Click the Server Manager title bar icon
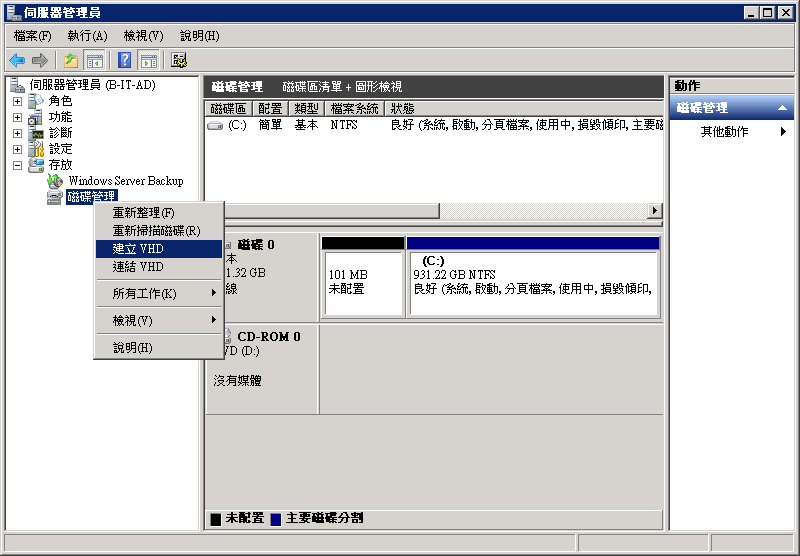The image size is (800, 556). point(14,12)
